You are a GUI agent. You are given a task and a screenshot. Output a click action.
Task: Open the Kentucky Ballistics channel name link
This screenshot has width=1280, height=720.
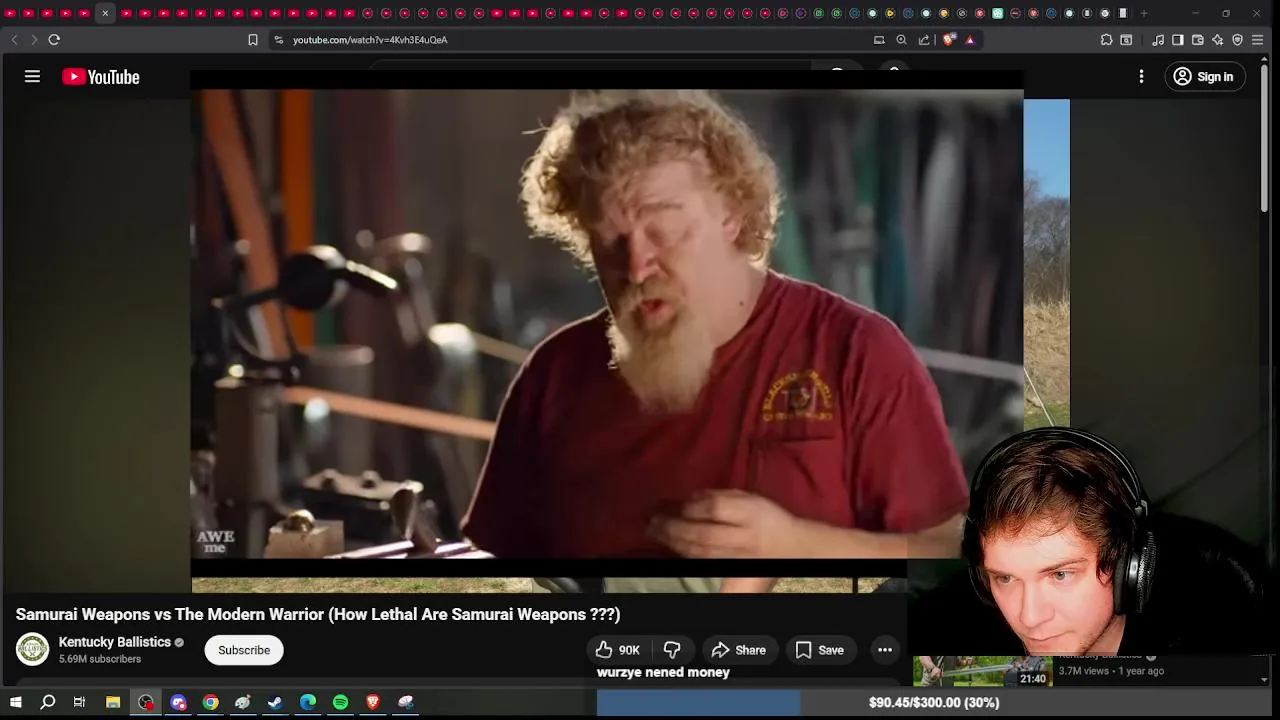click(115, 642)
